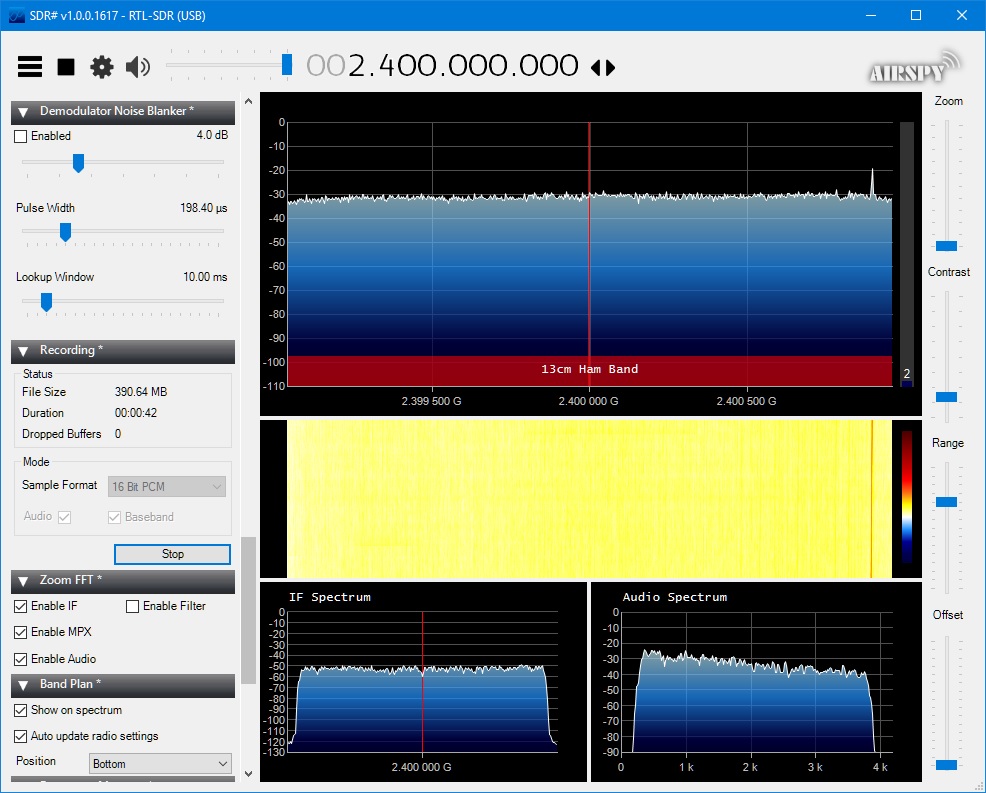
Task: Collapse the Zoom FFT panel
Action: tap(23, 580)
